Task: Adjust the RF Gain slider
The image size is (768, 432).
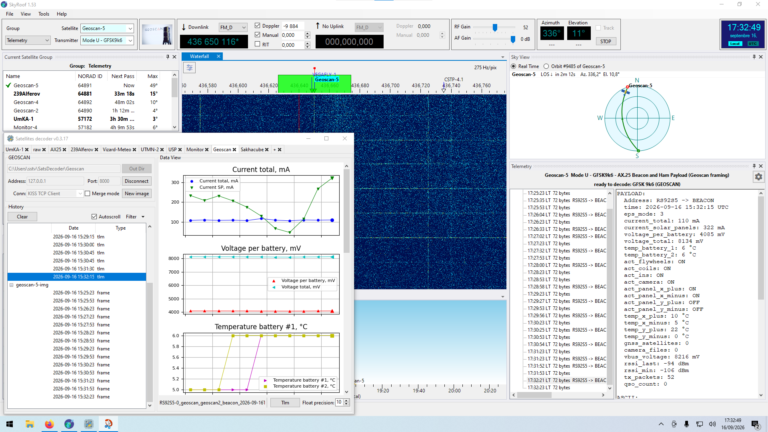Action: [x=495, y=27]
